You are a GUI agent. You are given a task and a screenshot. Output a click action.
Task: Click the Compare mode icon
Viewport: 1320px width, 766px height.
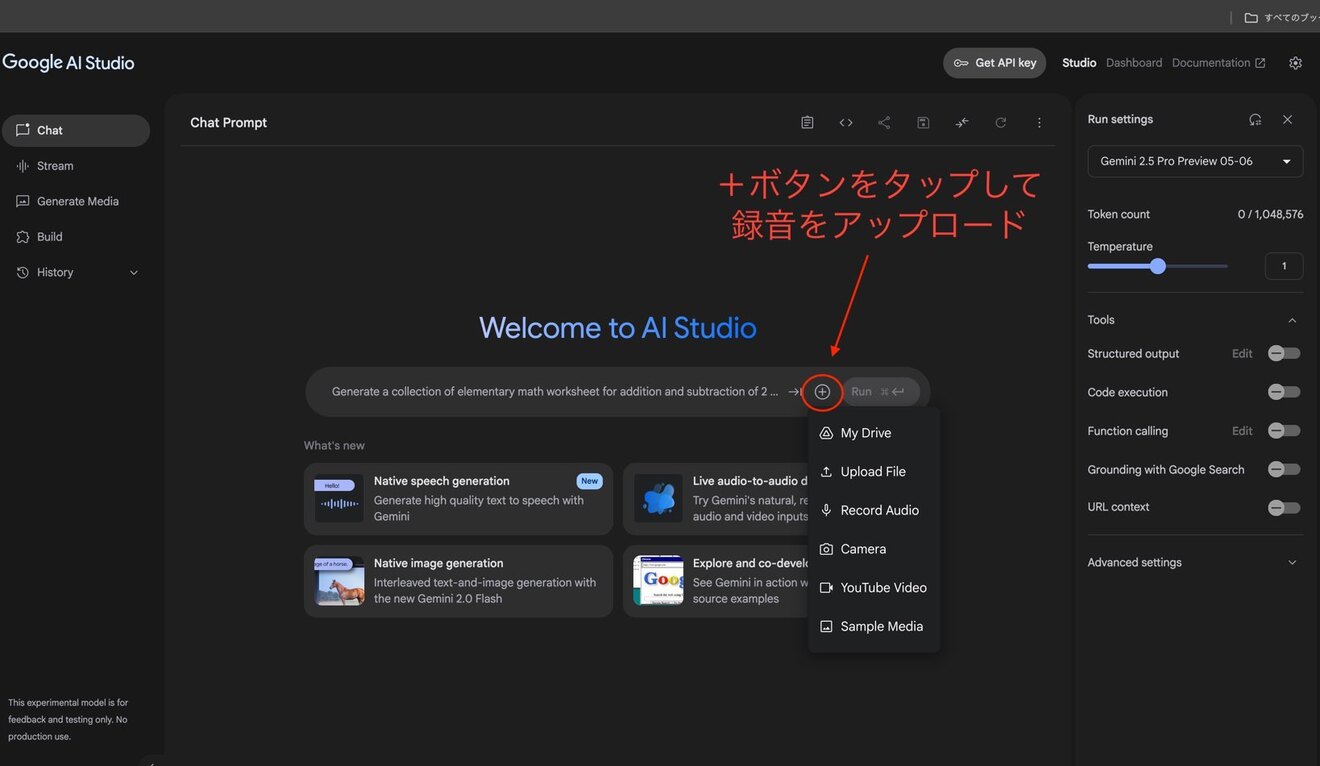coord(962,122)
